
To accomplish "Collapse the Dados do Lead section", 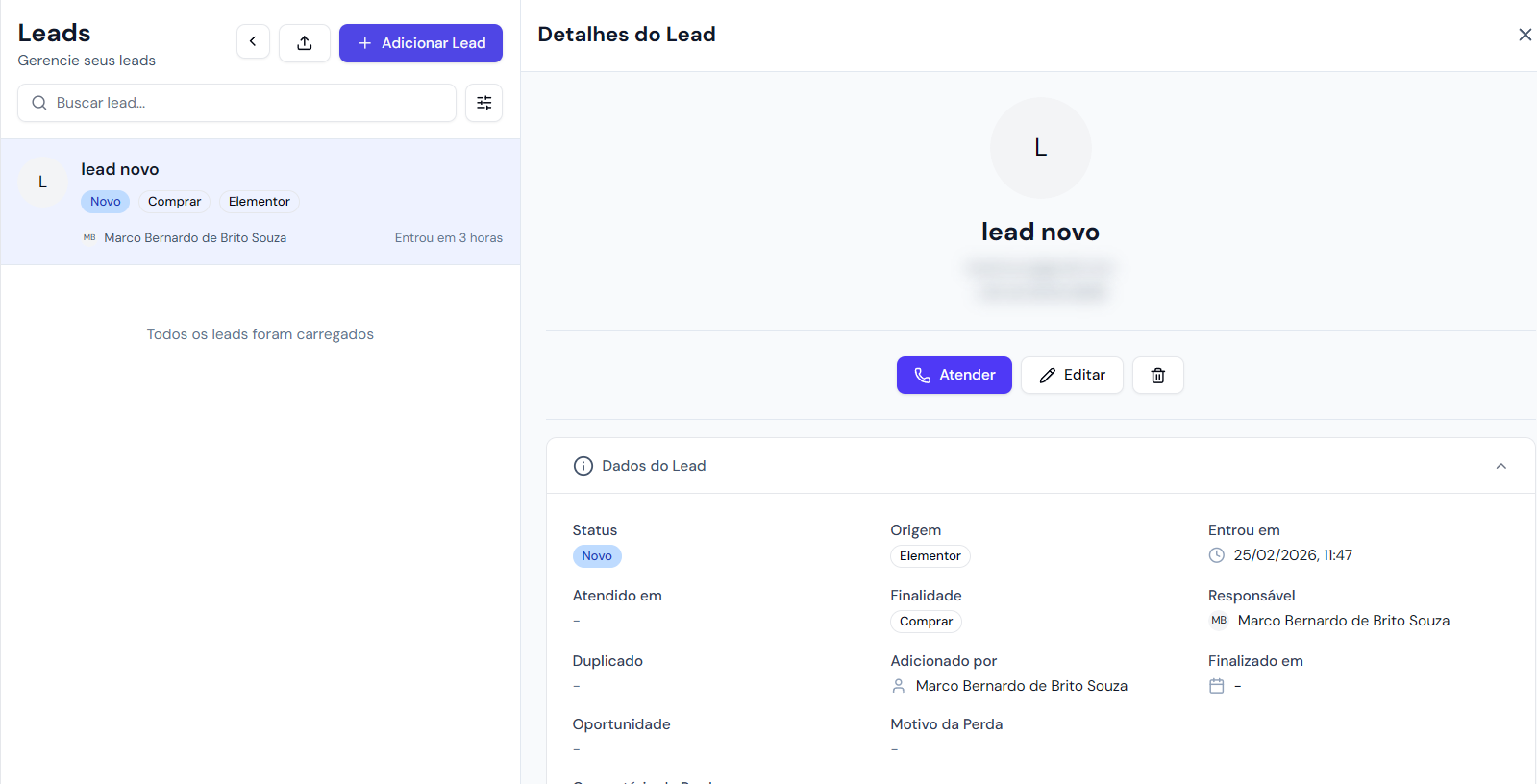I will click(1500, 466).
